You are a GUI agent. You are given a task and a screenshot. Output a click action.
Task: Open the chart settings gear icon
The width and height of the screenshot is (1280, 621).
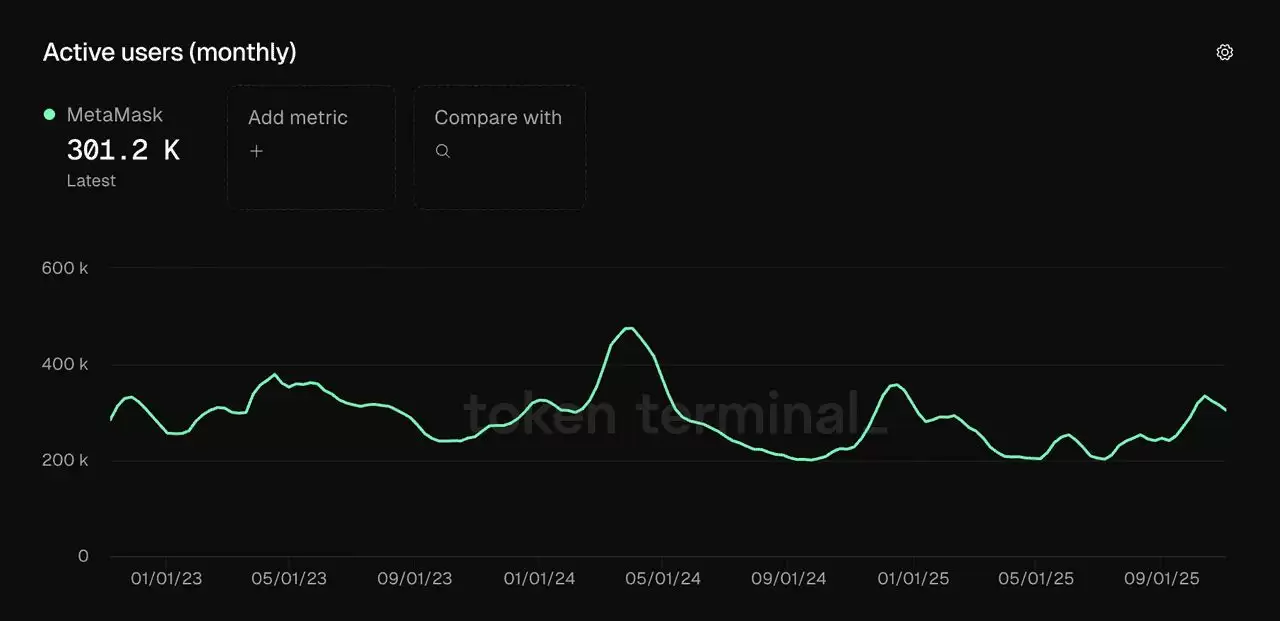1224,52
